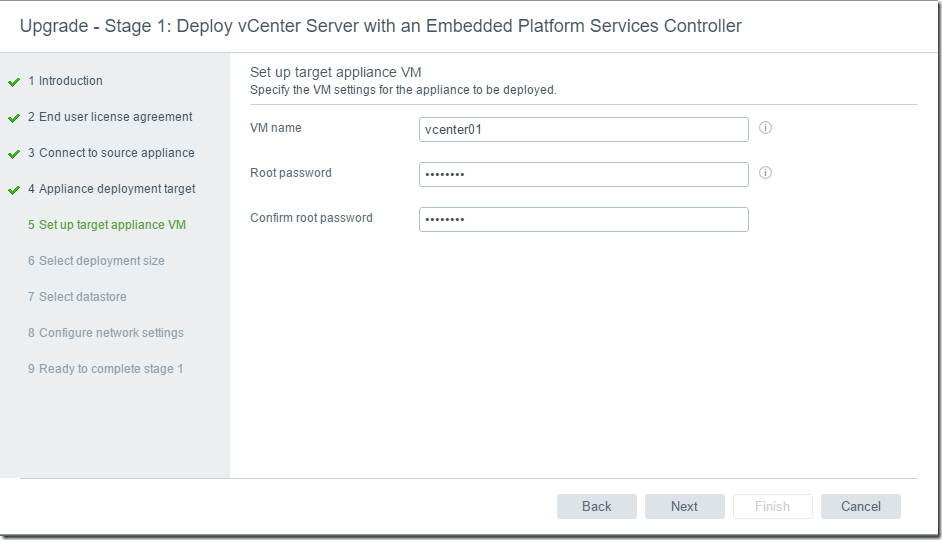Focus the VM name field containing vcenter01
942x540 pixels.
click(583, 129)
